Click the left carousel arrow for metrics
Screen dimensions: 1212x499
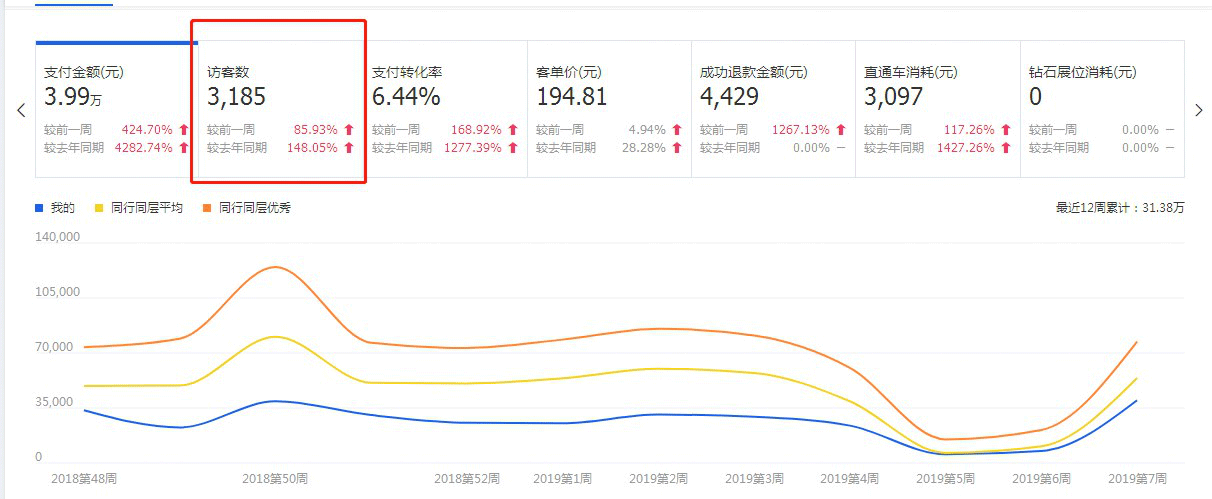pyautogui.click(x=21, y=110)
